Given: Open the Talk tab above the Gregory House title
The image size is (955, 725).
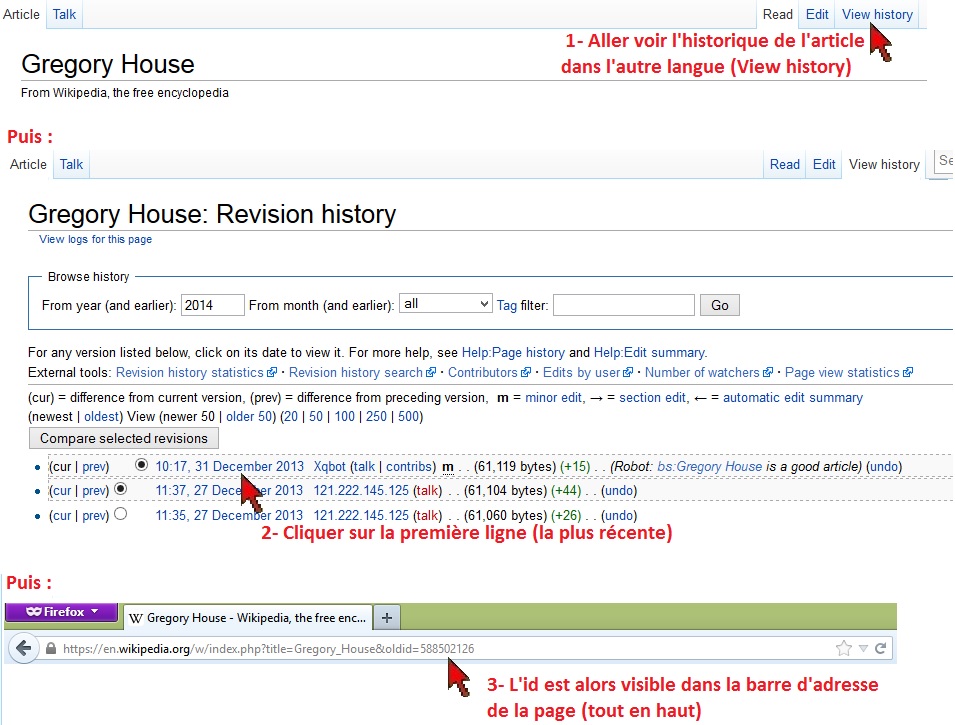Looking at the screenshot, I should (x=64, y=14).
